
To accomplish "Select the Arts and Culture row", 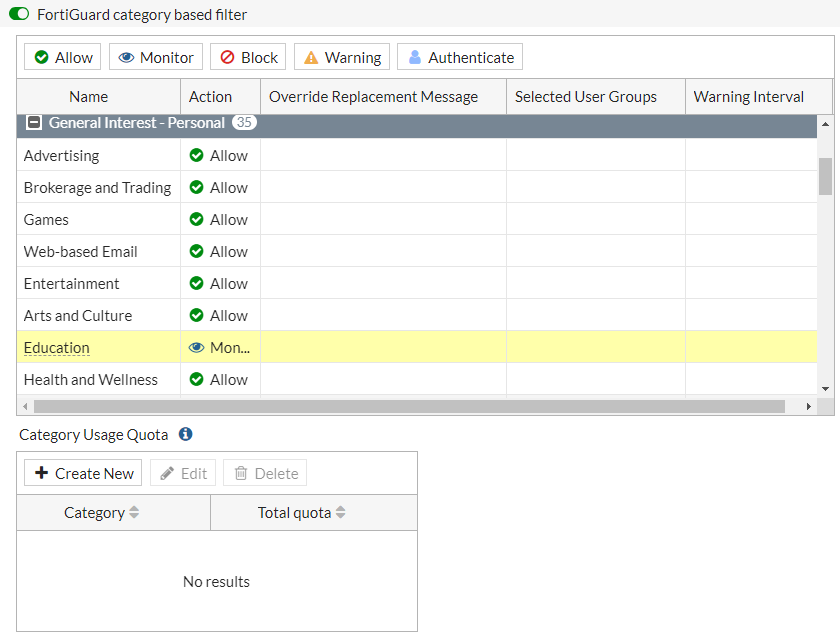I will pos(417,315).
